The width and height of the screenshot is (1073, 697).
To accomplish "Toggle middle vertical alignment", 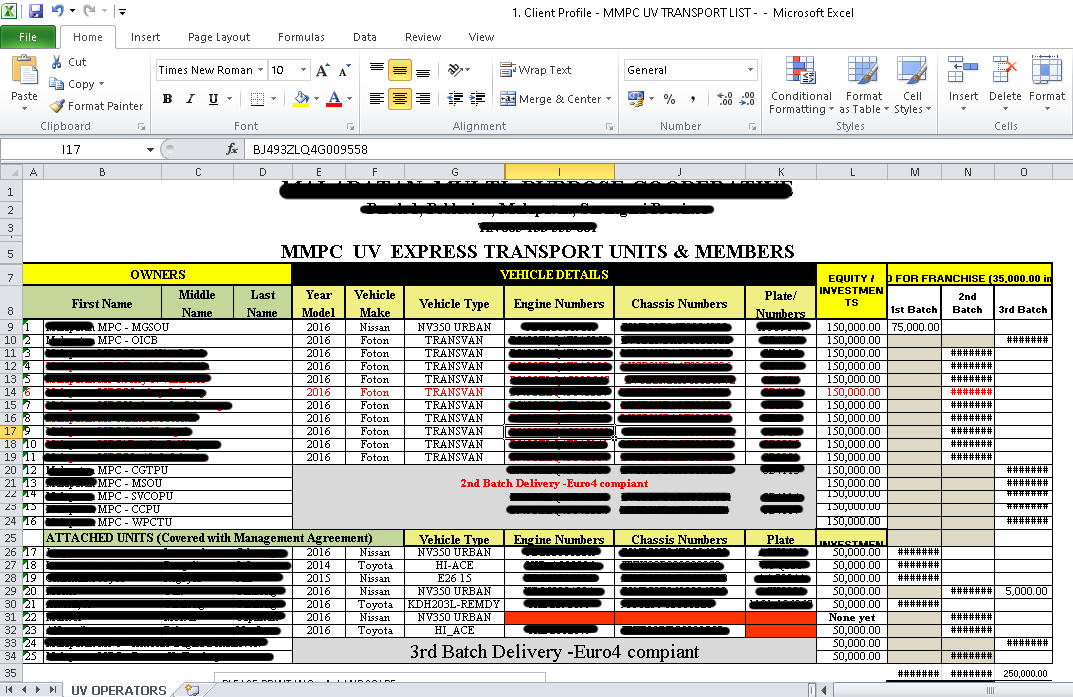I will coord(400,70).
